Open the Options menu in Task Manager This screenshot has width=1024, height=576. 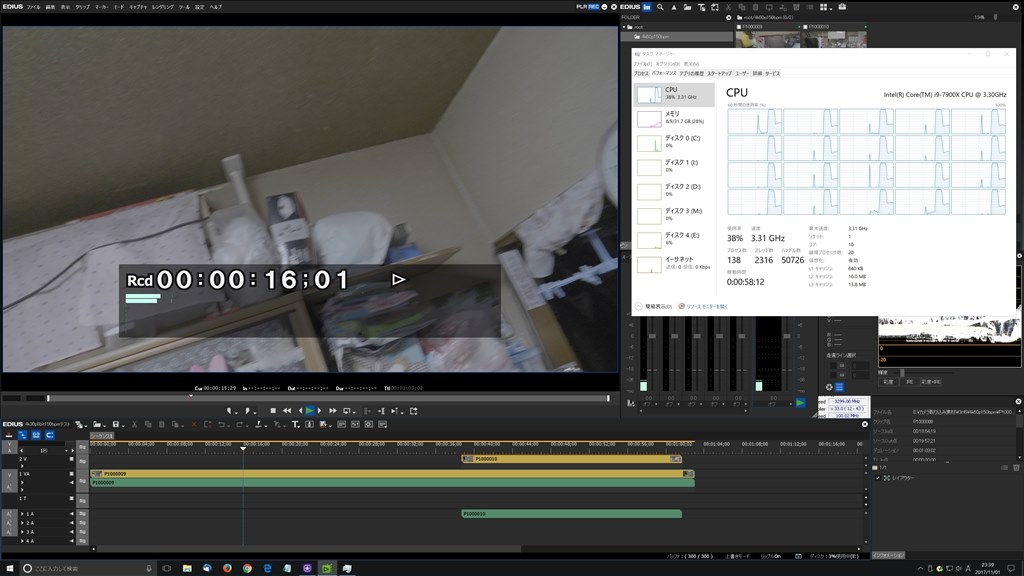pyautogui.click(x=668, y=64)
